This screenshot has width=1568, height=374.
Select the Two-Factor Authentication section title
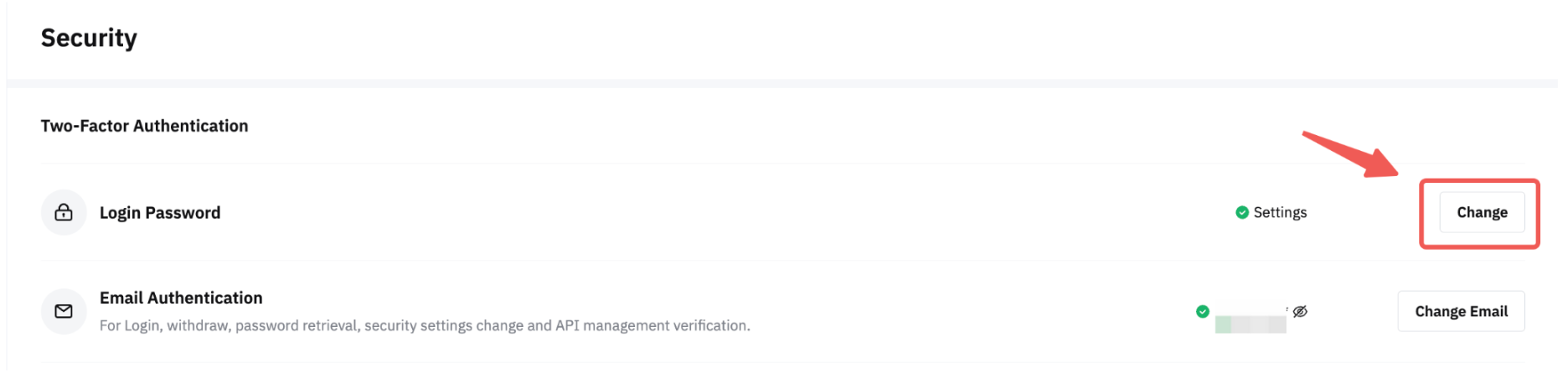pyautogui.click(x=144, y=126)
